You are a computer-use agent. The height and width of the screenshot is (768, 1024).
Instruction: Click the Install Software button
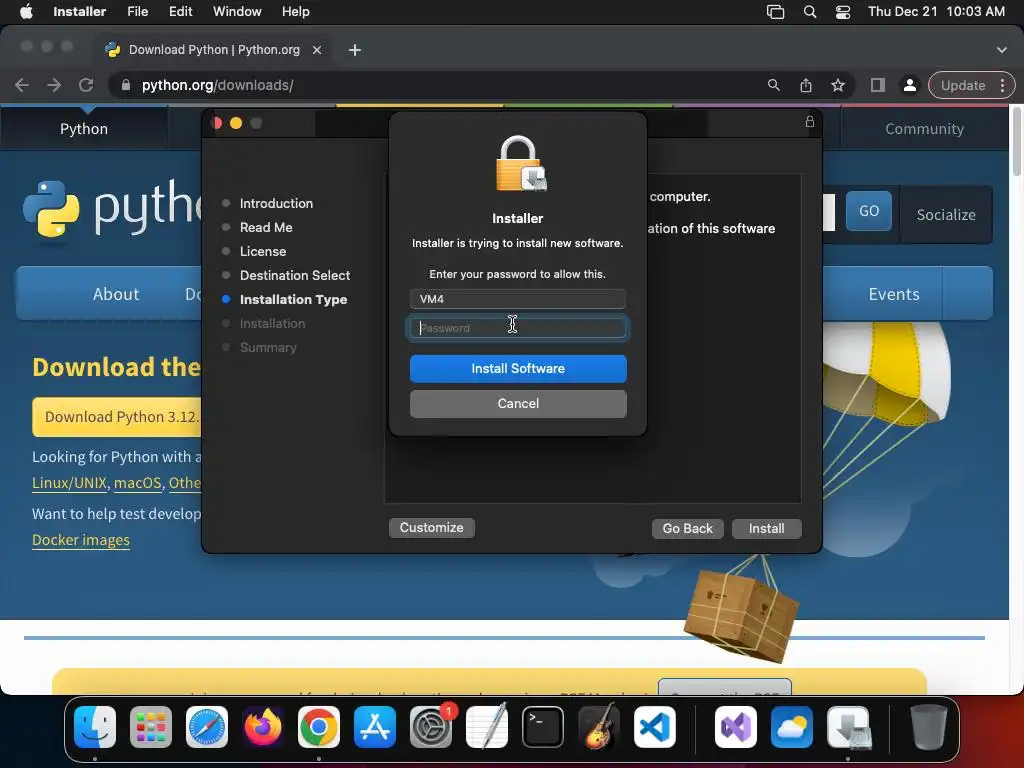click(x=518, y=368)
